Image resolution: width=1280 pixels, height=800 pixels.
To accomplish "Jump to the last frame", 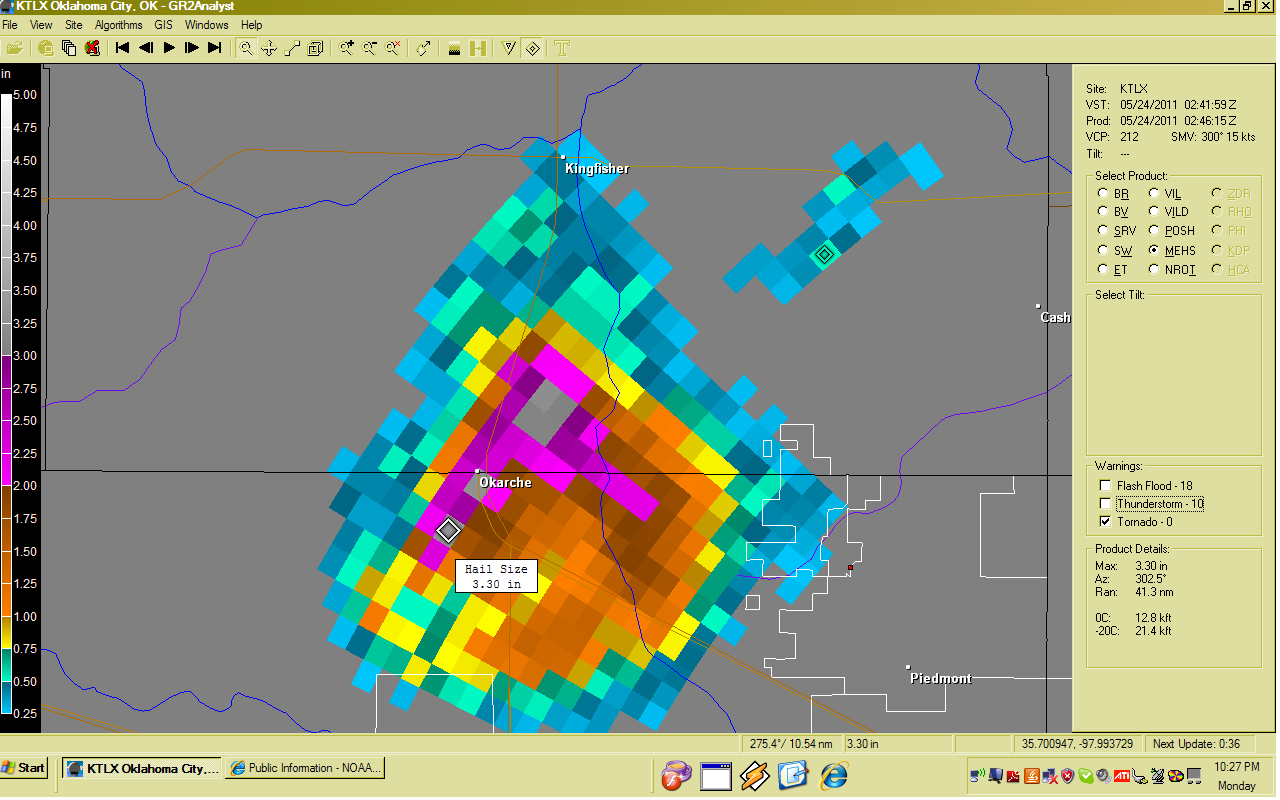I will click(215, 47).
